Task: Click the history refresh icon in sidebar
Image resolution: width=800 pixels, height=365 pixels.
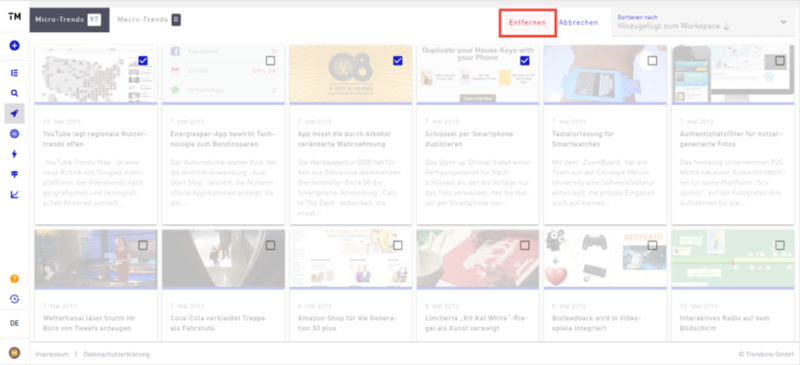Action: coord(14,299)
